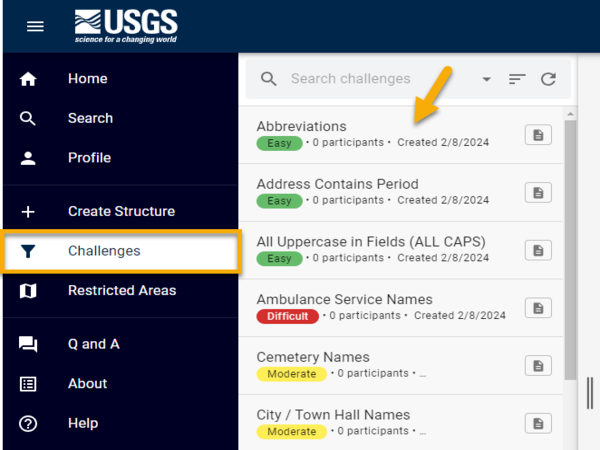Screen dimensions: 600x450
Task: Click '0 participants' under Cemetery Names
Action: 373,373
